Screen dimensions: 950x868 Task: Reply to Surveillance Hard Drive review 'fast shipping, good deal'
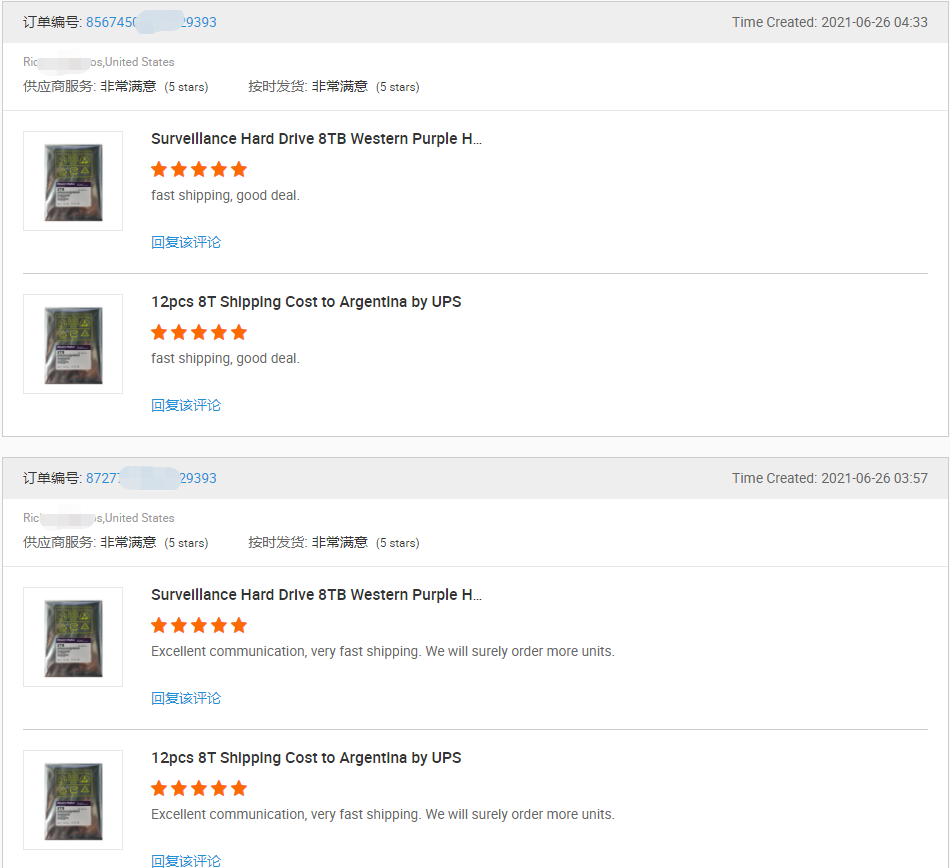[x=186, y=242]
